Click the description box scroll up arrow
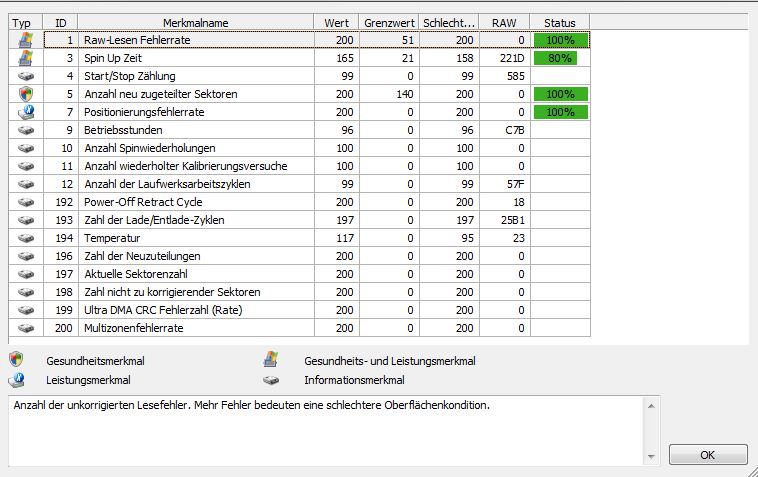Image resolution: width=758 pixels, height=477 pixels. [x=651, y=405]
